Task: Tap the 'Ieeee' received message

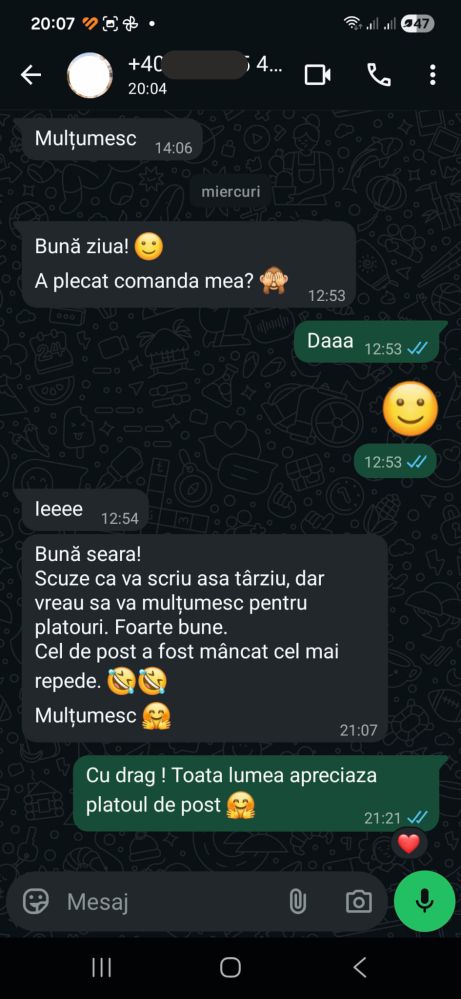Action: (x=85, y=510)
